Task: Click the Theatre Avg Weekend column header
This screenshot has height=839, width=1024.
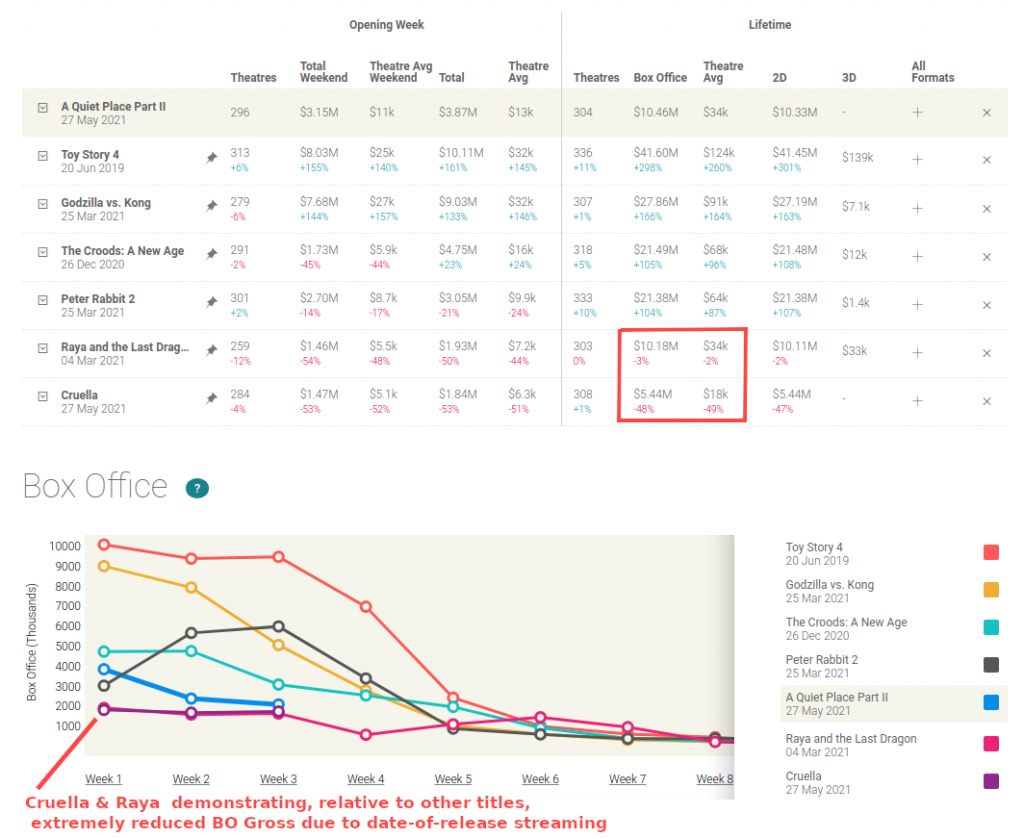Action: (x=401, y=72)
